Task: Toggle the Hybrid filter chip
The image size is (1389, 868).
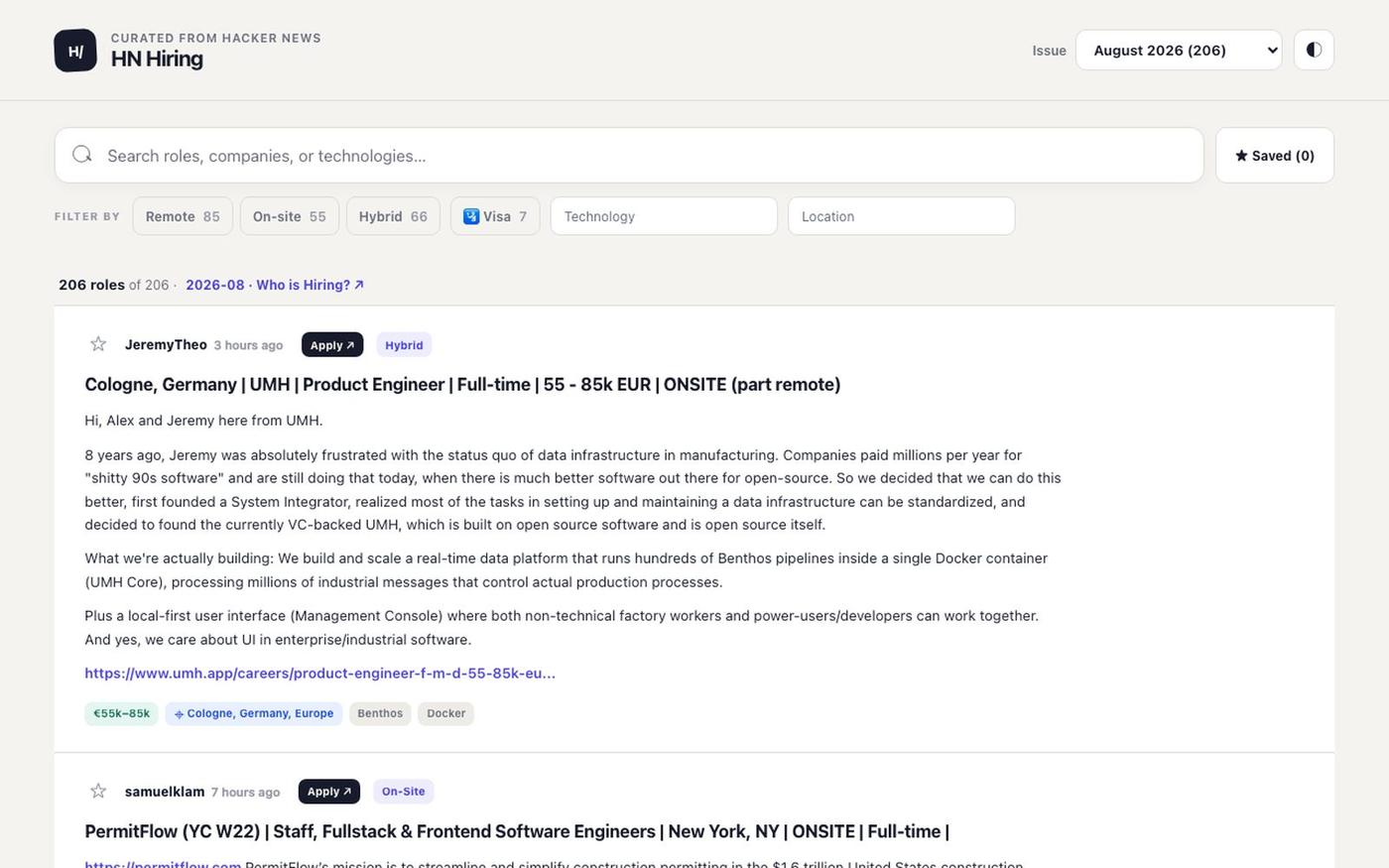Action: [x=393, y=216]
